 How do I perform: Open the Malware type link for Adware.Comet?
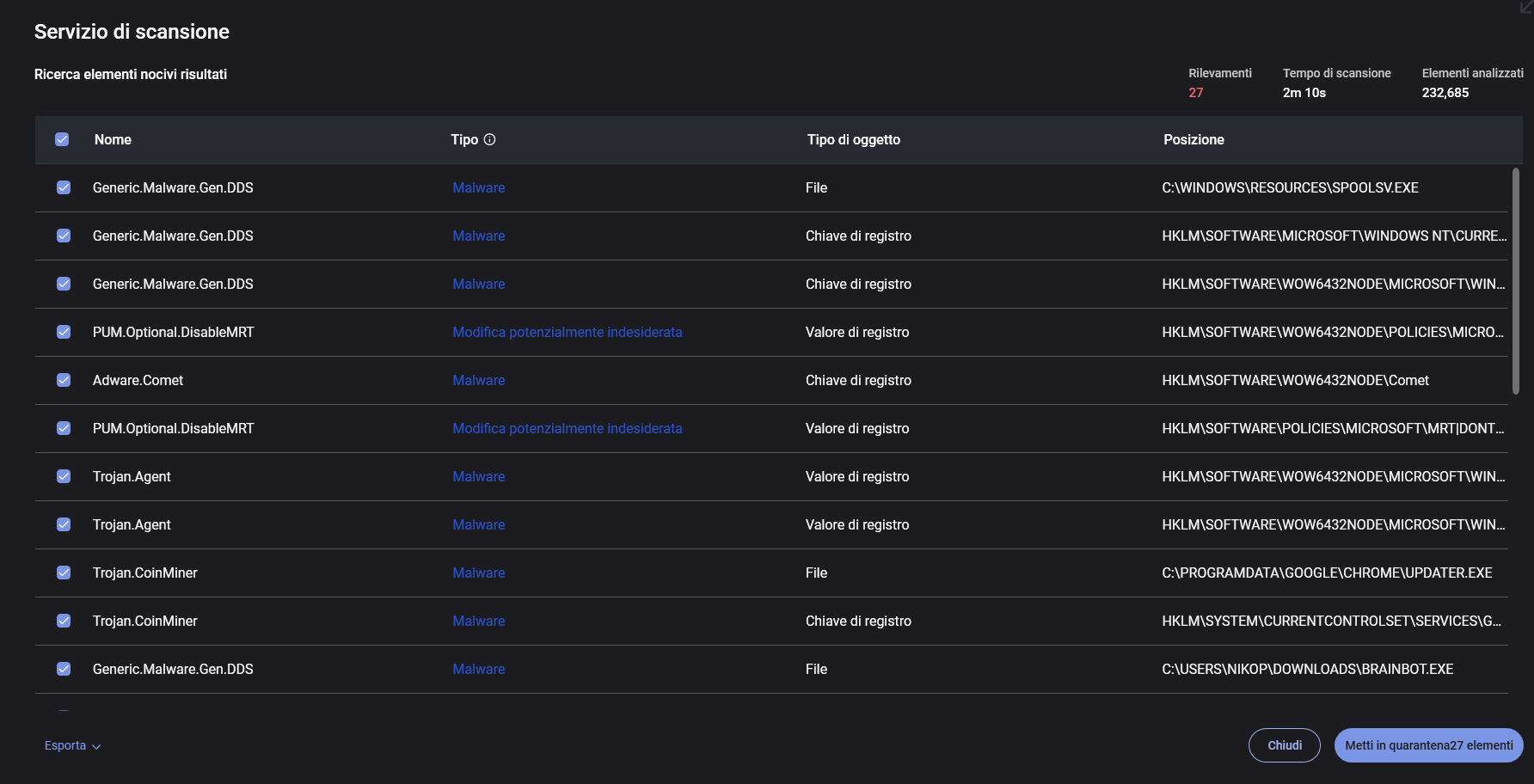(x=479, y=380)
